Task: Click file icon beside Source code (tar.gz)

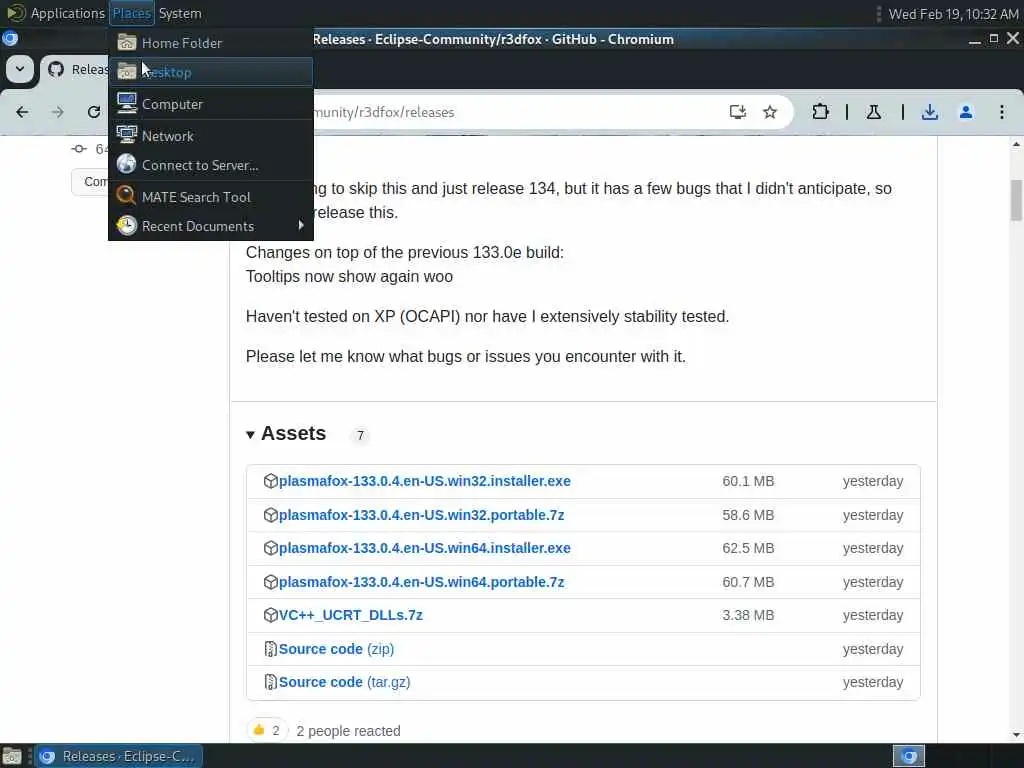Action: coord(270,682)
